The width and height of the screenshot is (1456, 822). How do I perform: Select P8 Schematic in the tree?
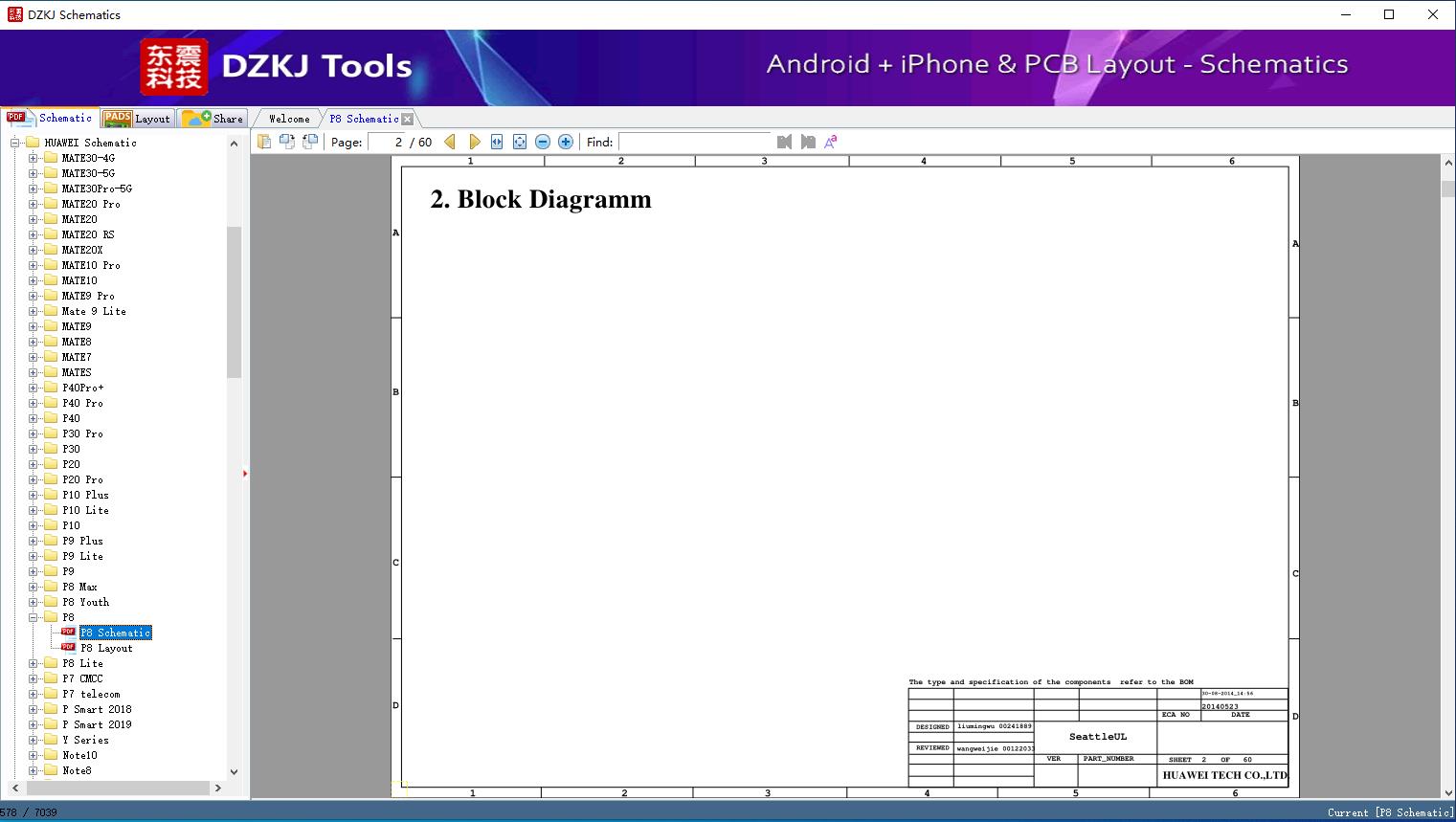click(115, 633)
